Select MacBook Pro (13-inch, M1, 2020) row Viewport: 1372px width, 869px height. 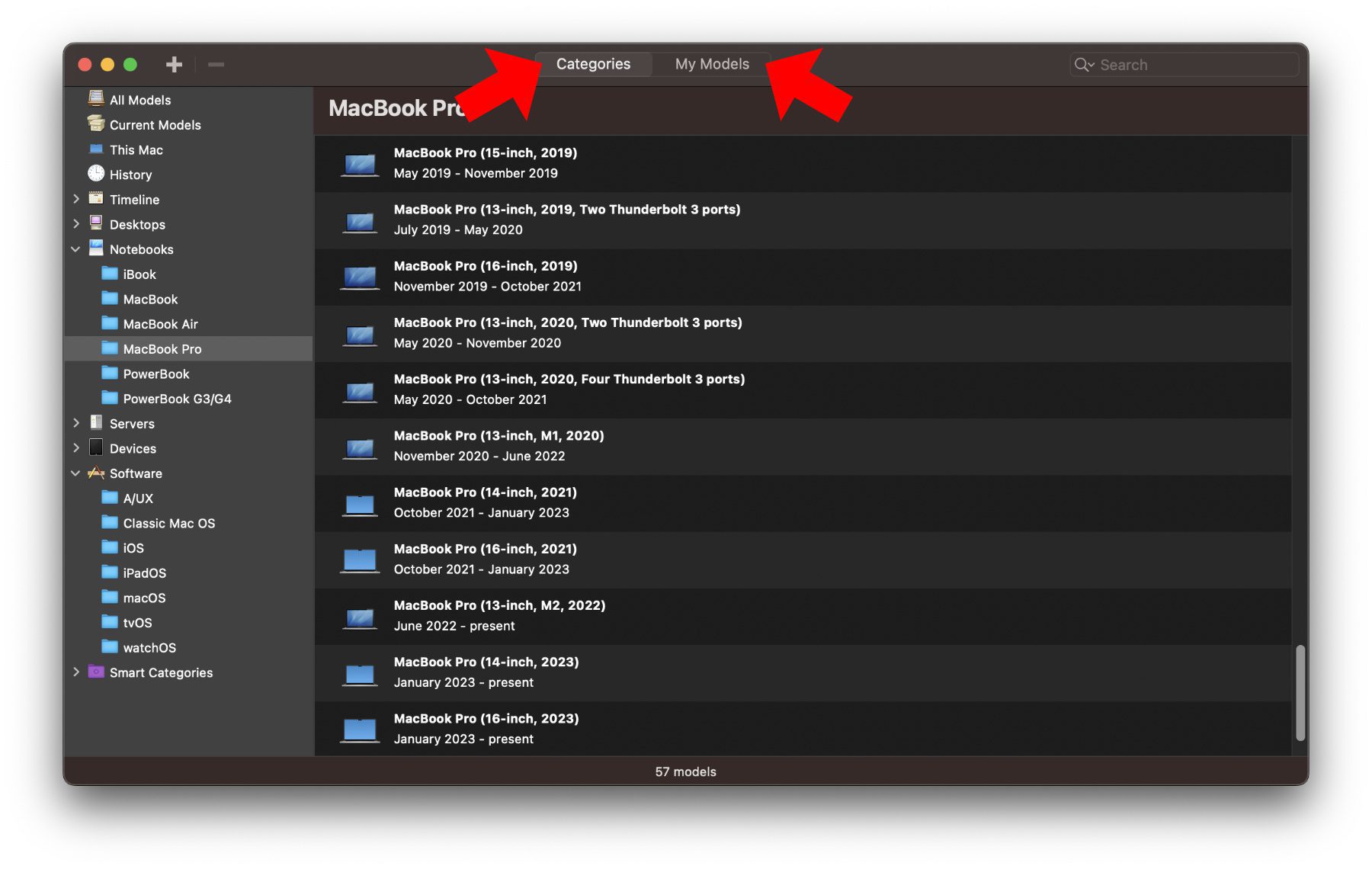point(803,446)
